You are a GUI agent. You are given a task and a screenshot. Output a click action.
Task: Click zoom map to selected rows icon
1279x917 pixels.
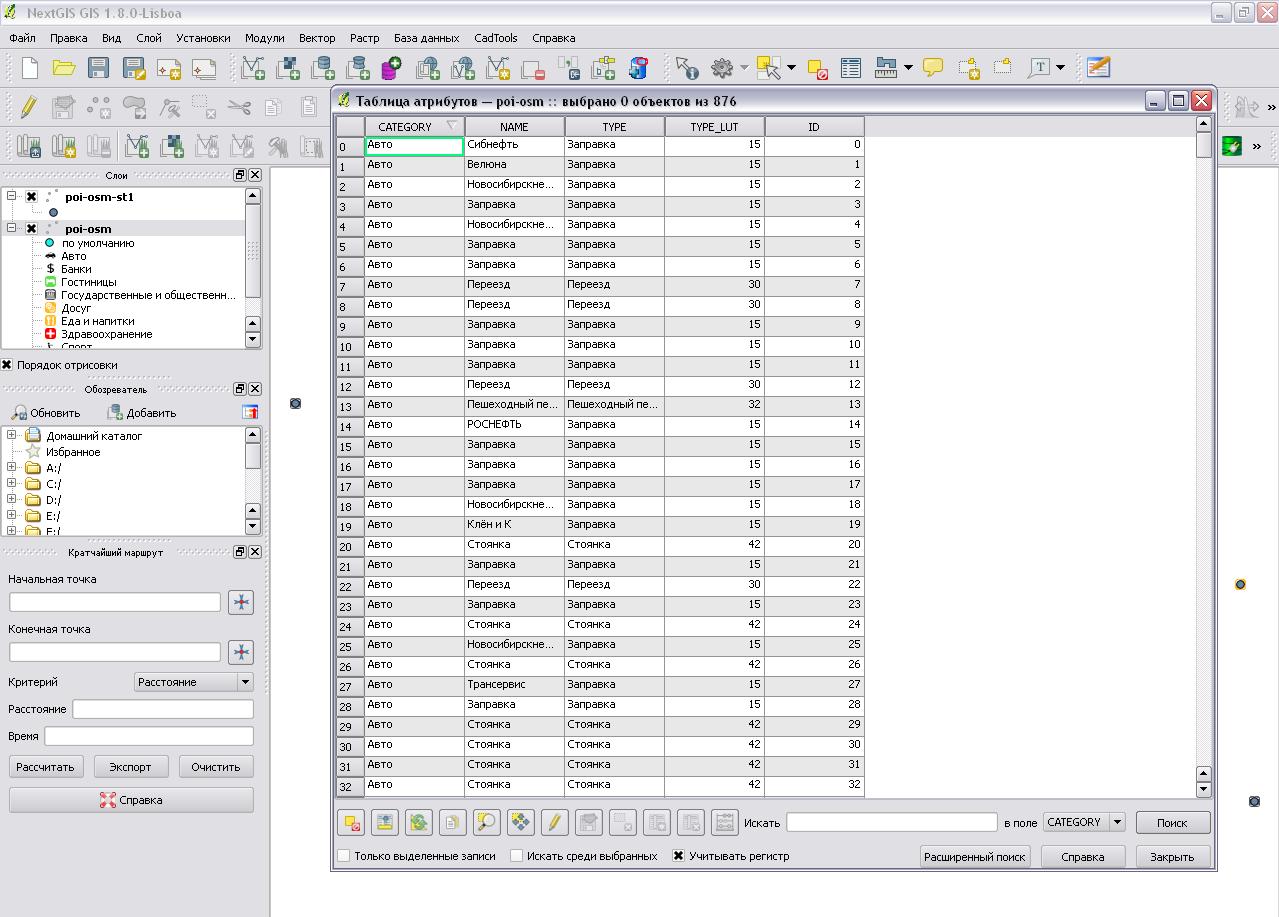pyautogui.click(x=486, y=822)
